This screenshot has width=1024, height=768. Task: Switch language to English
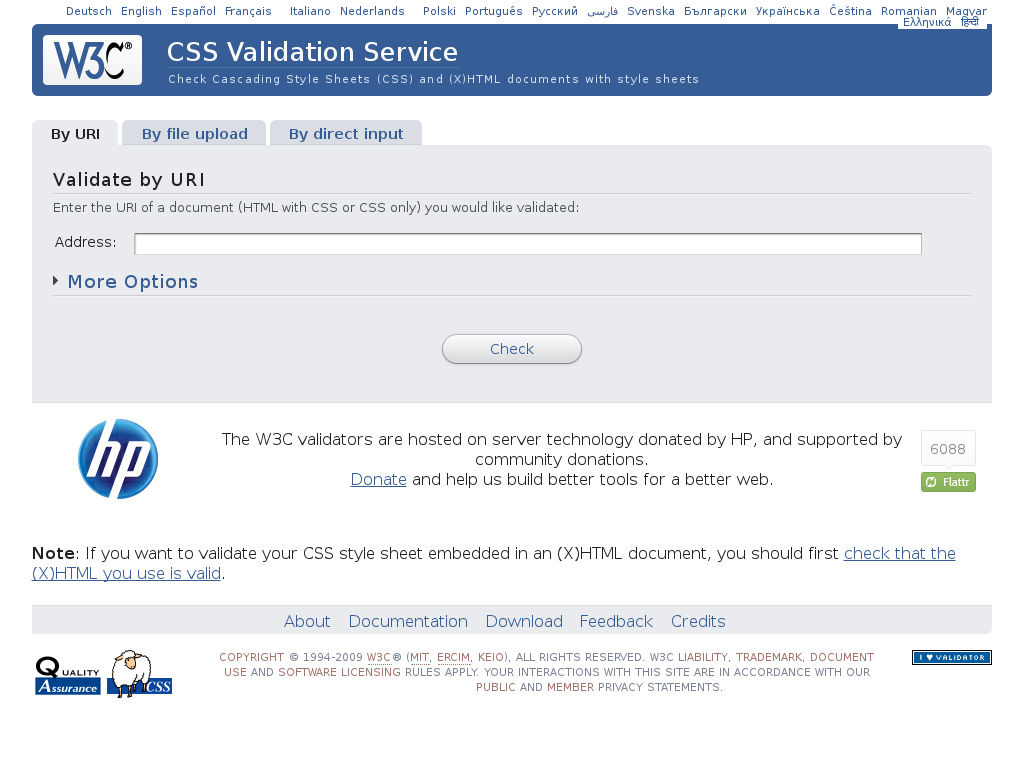pyautogui.click(x=141, y=11)
